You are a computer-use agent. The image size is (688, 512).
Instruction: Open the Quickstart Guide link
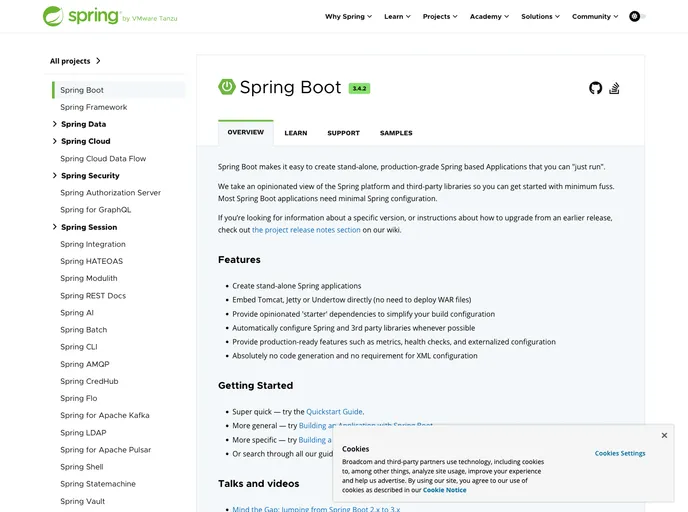tap(334, 412)
